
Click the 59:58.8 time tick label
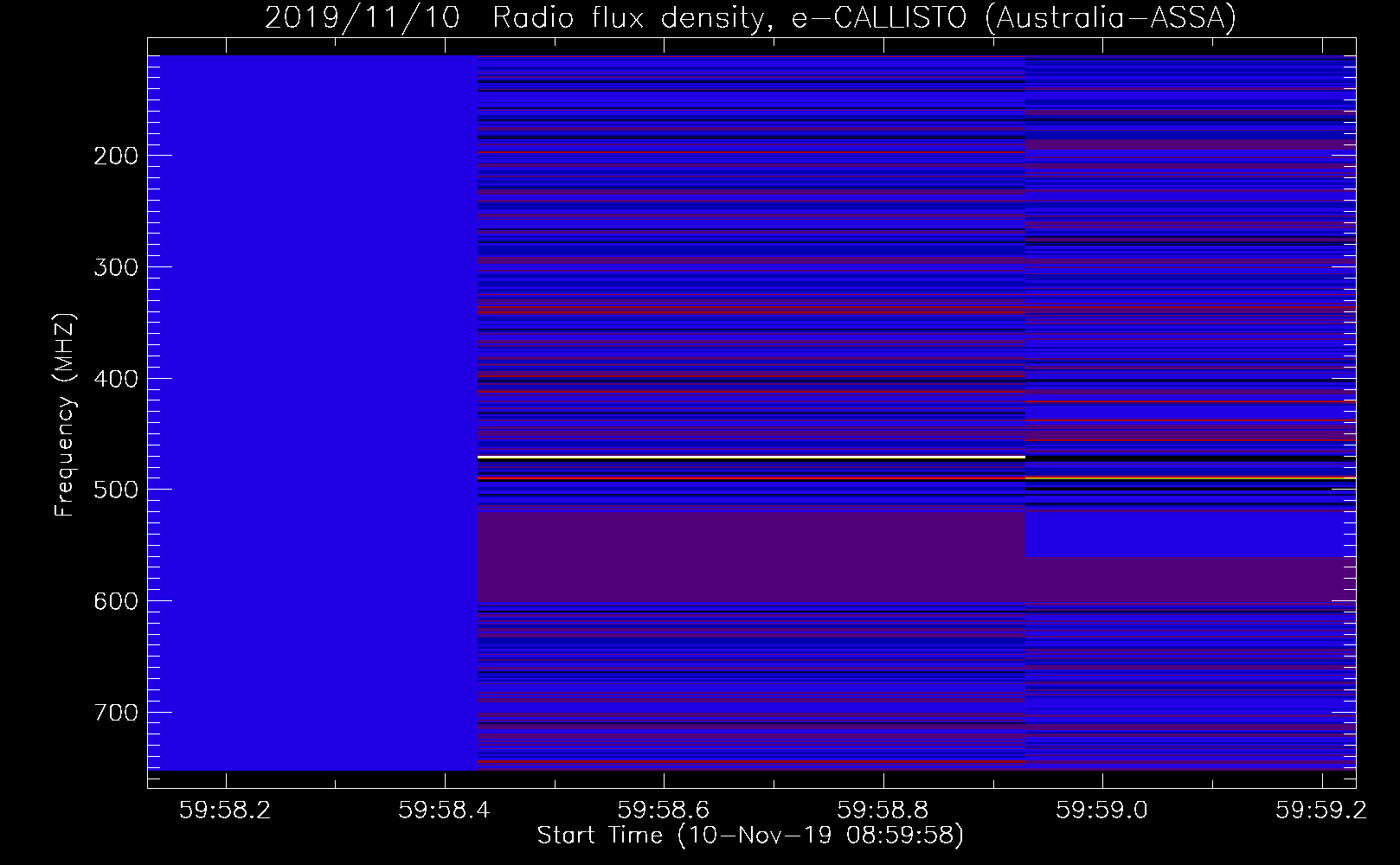coord(883,809)
